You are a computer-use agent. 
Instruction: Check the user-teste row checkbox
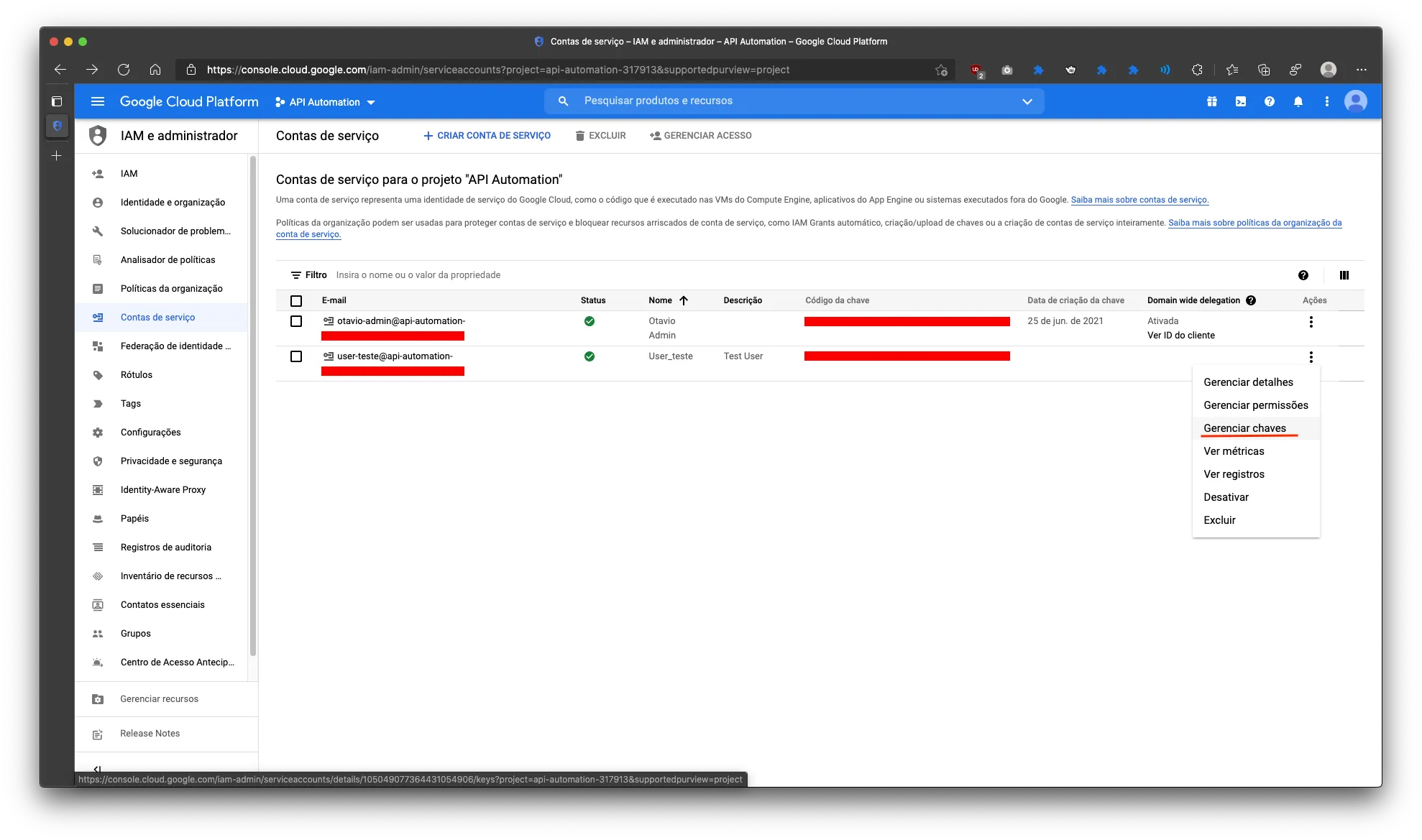point(296,356)
